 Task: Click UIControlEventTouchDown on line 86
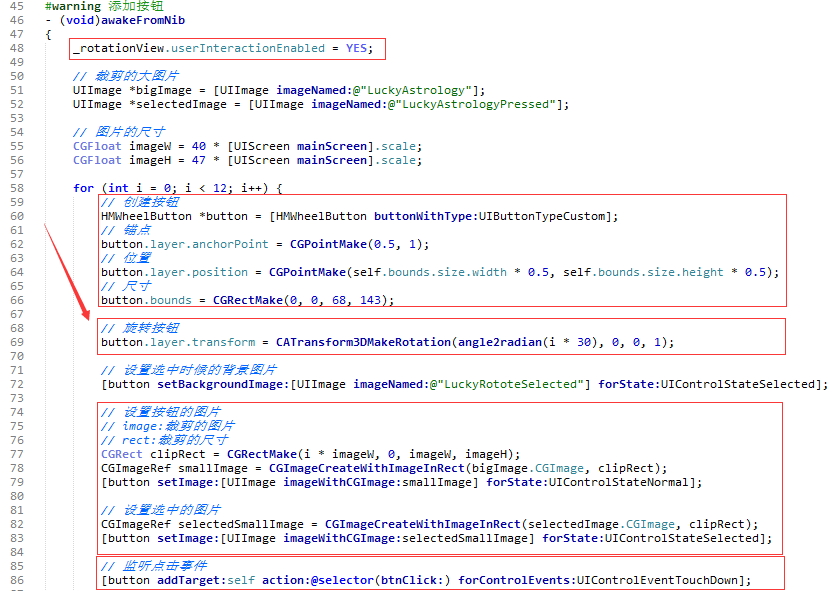[x=657, y=580]
